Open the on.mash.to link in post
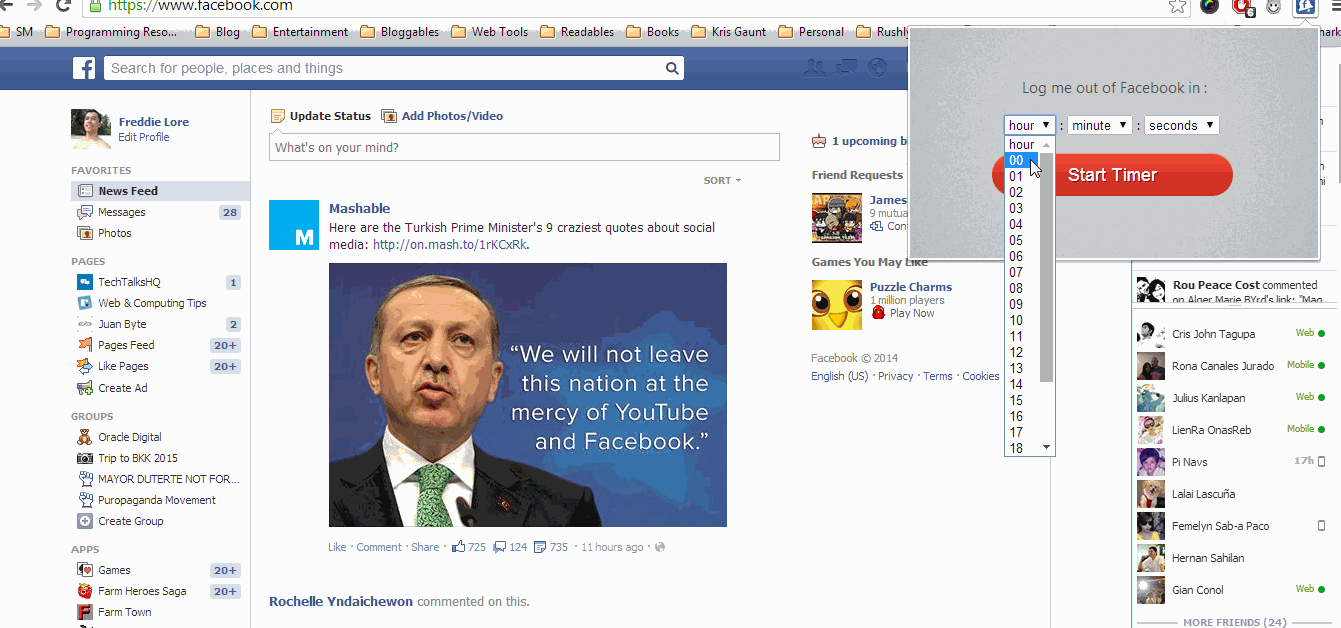The width and height of the screenshot is (1341, 628). pyautogui.click(x=449, y=245)
